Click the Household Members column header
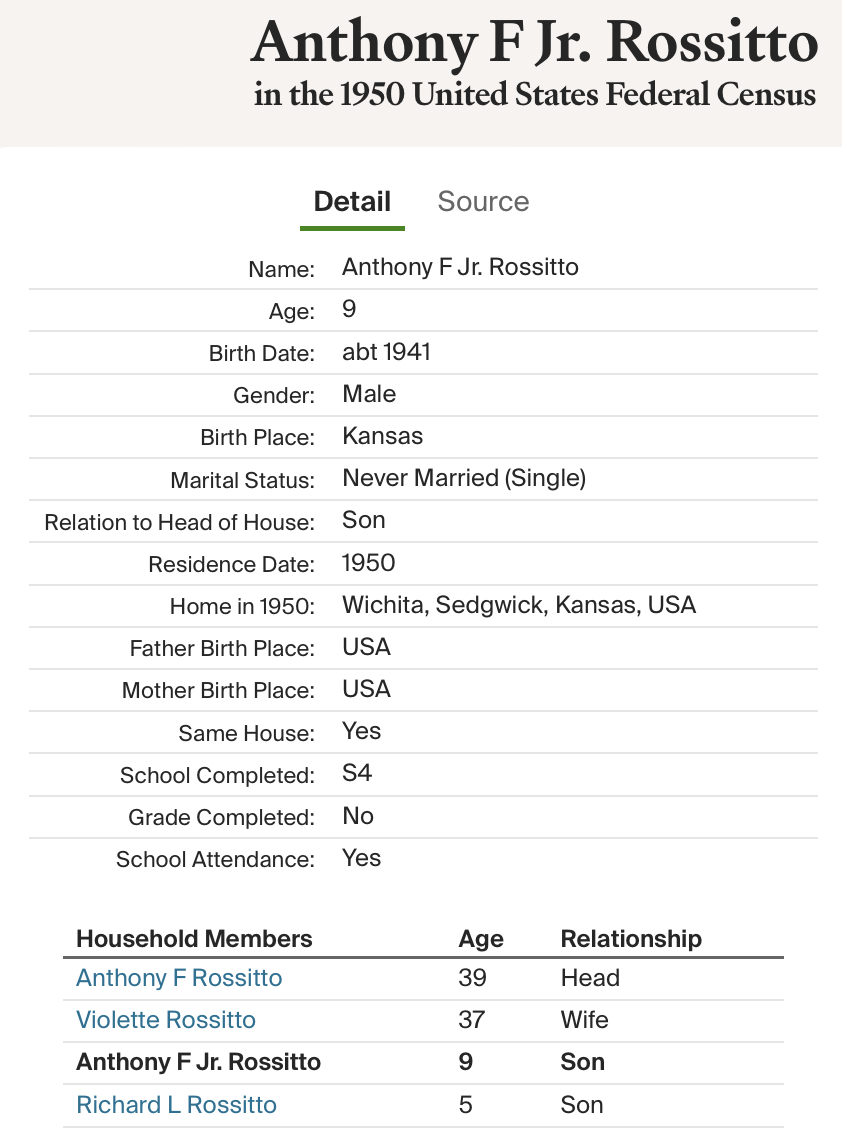This screenshot has width=842, height=1132. tap(194, 939)
